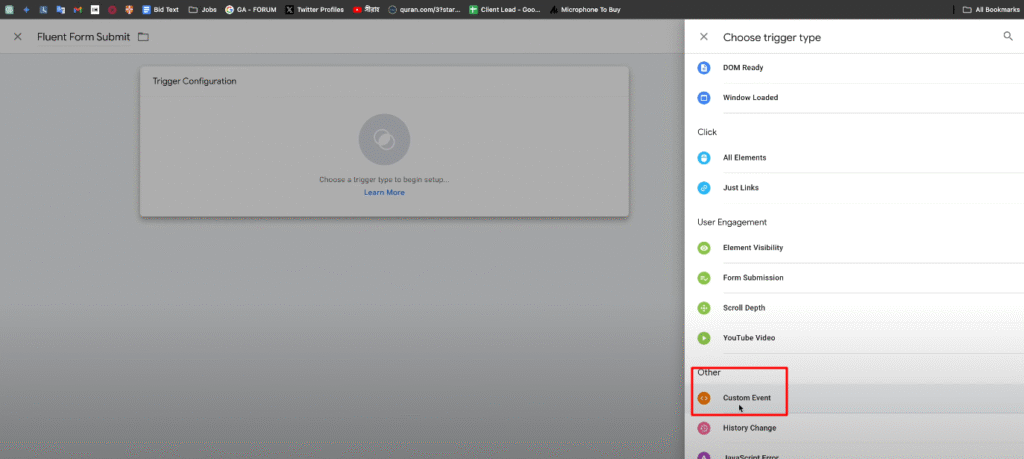Open the Twitter Profiles bookmark
Image resolution: width=1024 pixels, height=459 pixels.
[312, 9]
